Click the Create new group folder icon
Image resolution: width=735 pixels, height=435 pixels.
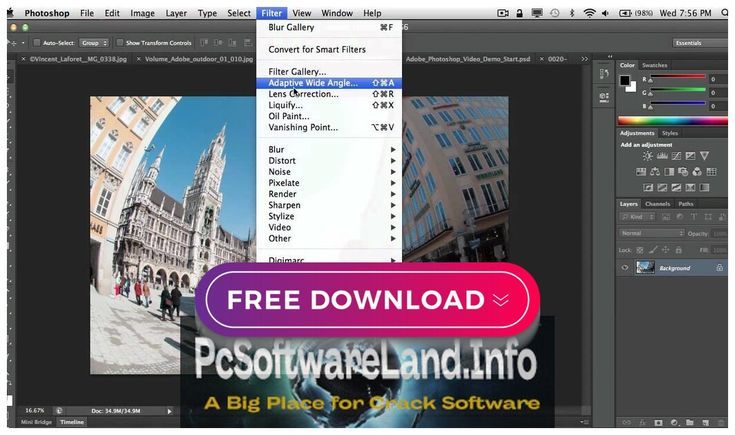[690, 423]
